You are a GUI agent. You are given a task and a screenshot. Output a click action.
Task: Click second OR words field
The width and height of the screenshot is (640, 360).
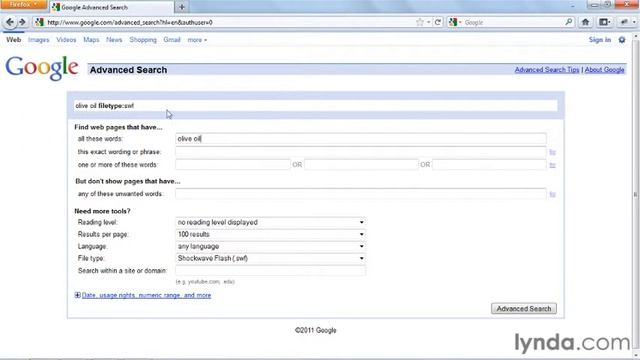pos(361,164)
